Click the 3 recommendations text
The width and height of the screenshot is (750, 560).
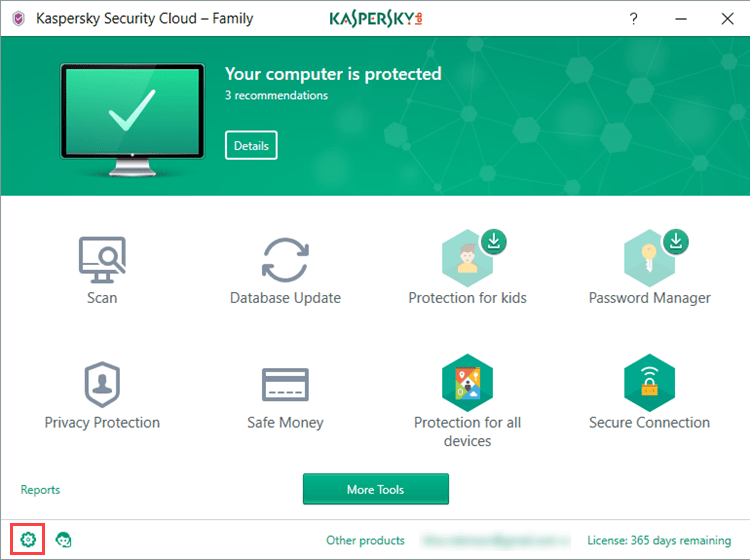point(276,96)
